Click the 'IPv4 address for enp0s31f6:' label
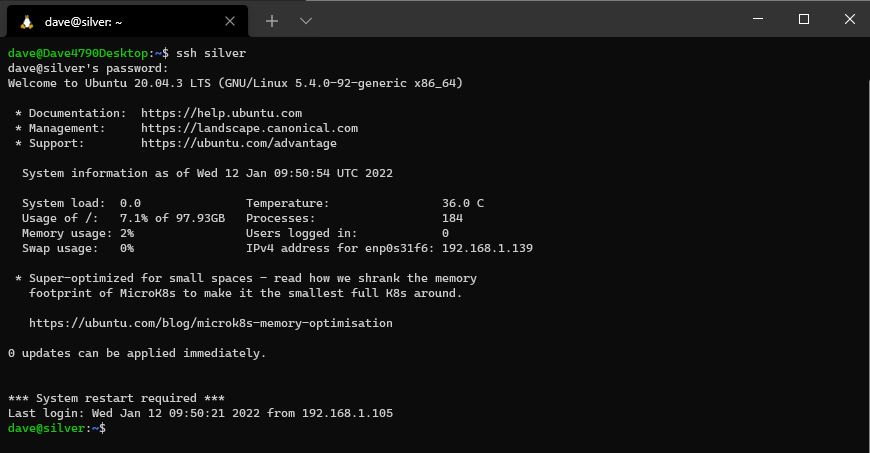This screenshot has height=453, width=870. coord(340,248)
